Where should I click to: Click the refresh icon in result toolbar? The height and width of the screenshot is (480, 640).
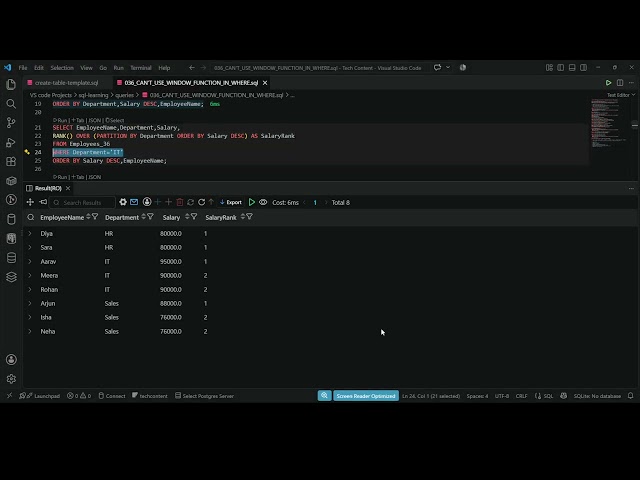(x=201, y=202)
